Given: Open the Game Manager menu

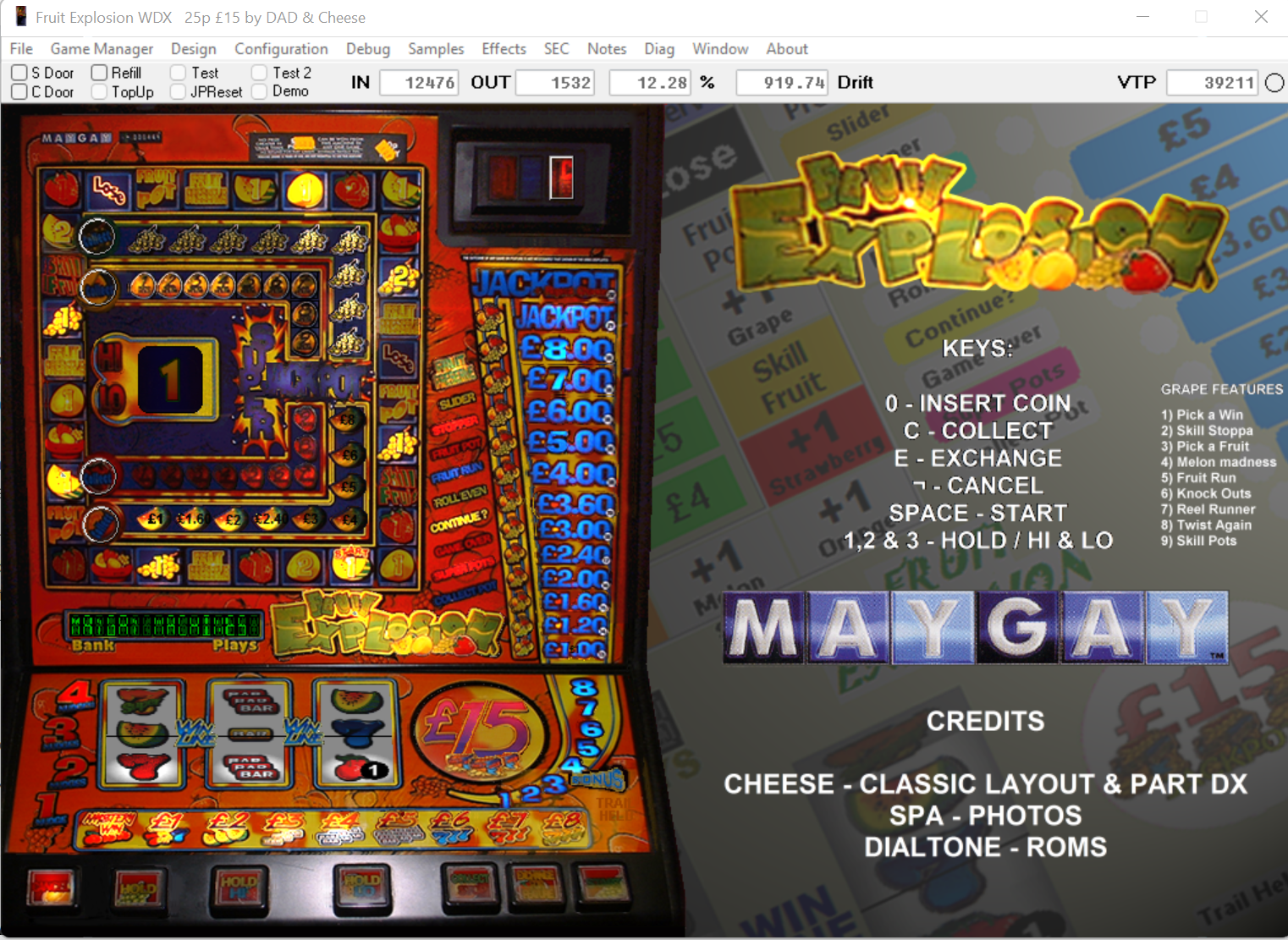Looking at the screenshot, I should point(102,48).
